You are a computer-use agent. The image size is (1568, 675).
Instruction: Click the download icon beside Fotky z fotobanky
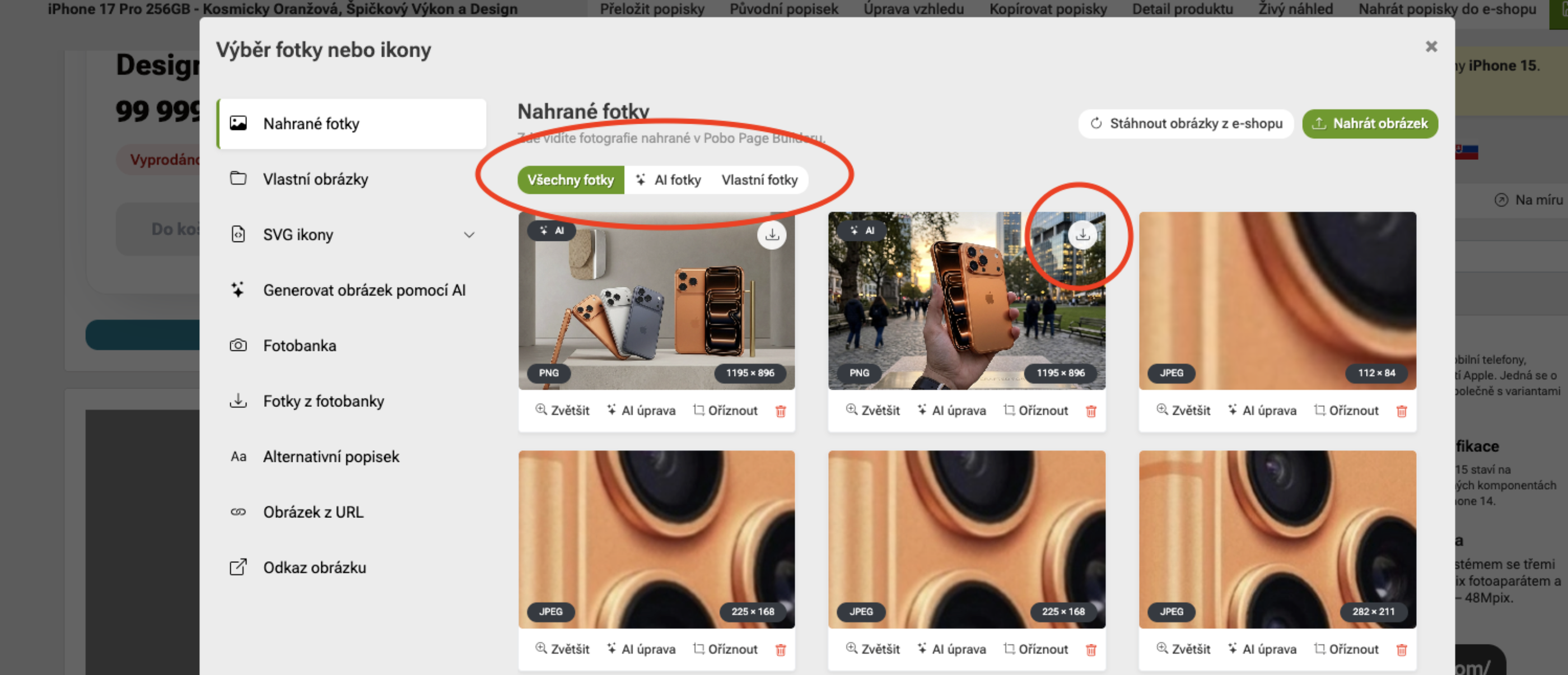point(238,401)
